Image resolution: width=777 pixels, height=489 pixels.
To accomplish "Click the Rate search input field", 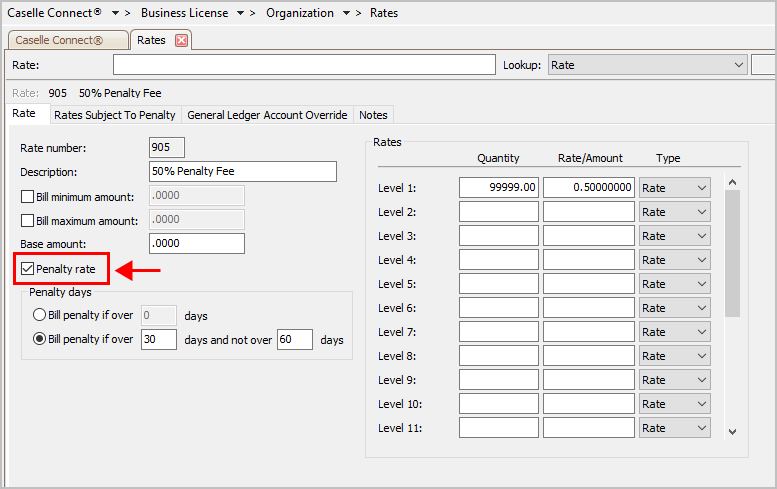I will [304, 65].
